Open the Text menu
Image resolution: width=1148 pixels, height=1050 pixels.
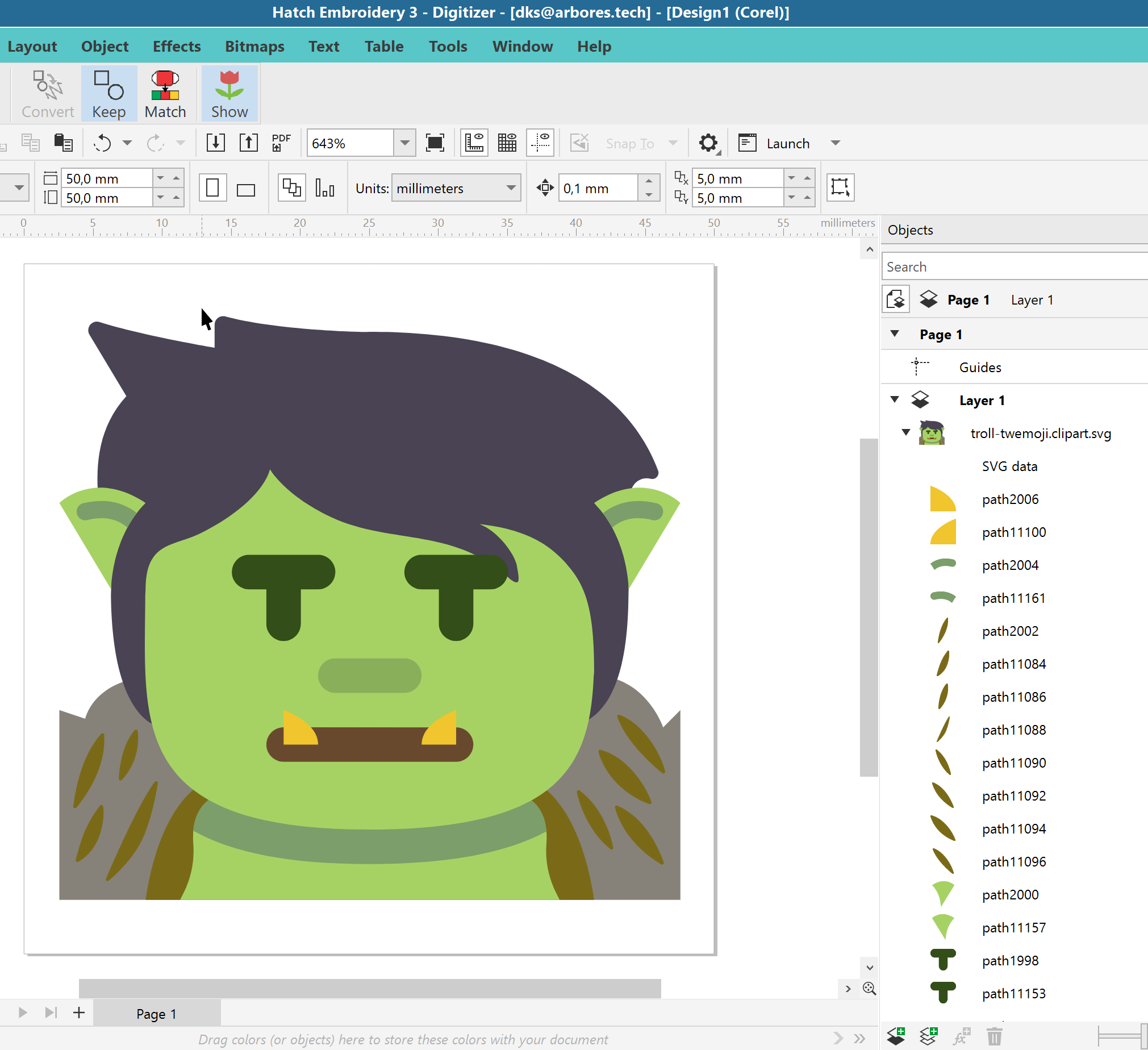coord(324,46)
